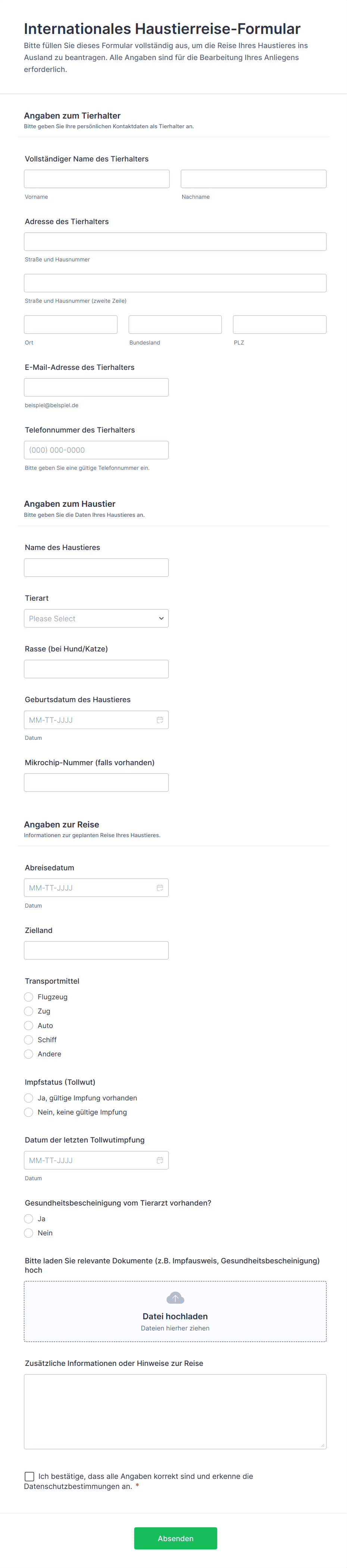Select Nein for Gesundheitsbescheinigung
The image size is (347, 1568).
point(29,1233)
